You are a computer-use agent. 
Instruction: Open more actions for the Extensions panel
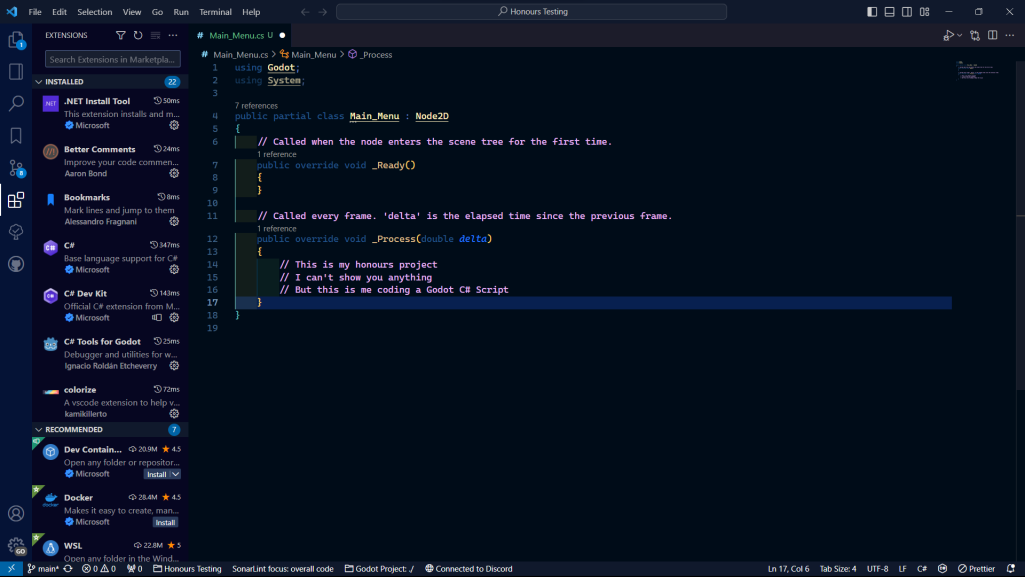click(x=173, y=35)
